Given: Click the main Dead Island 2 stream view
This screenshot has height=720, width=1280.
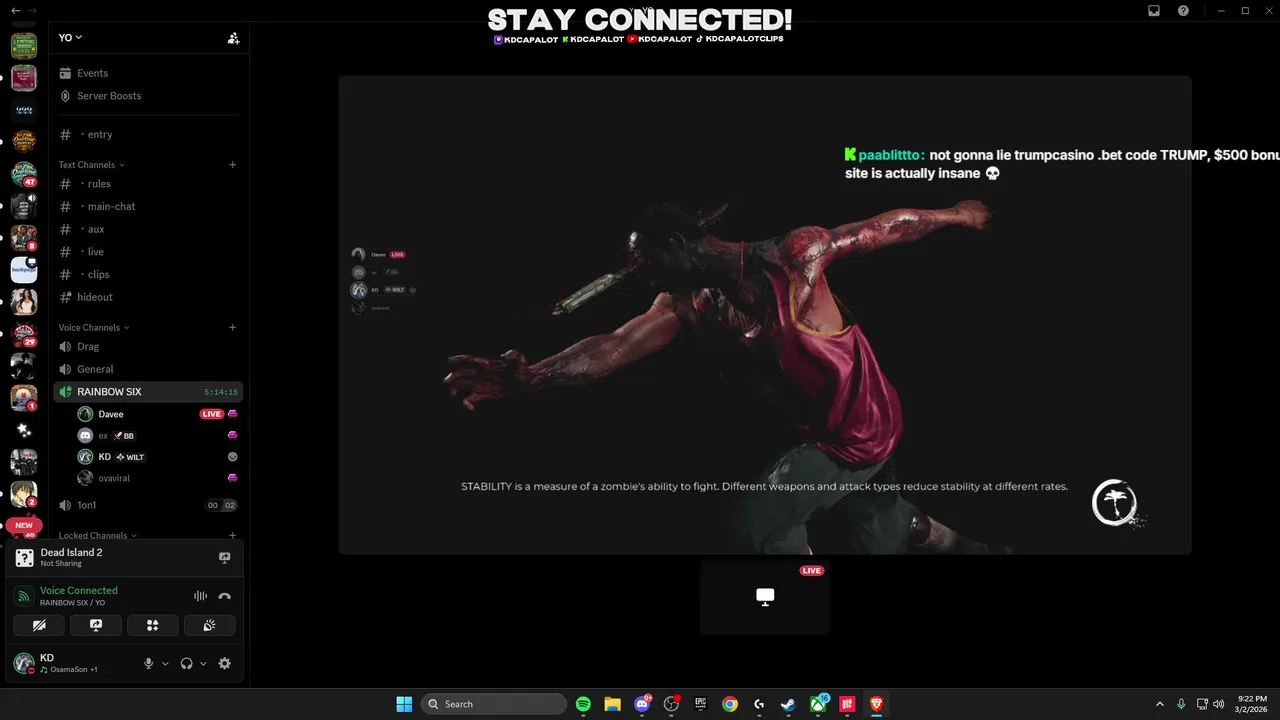Looking at the screenshot, I should click(x=765, y=315).
